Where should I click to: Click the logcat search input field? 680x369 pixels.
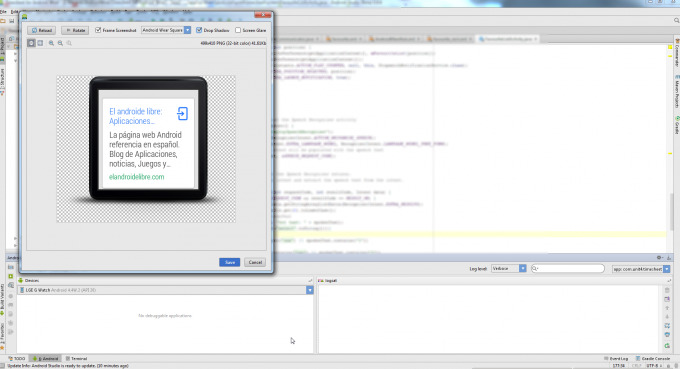tap(568, 269)
